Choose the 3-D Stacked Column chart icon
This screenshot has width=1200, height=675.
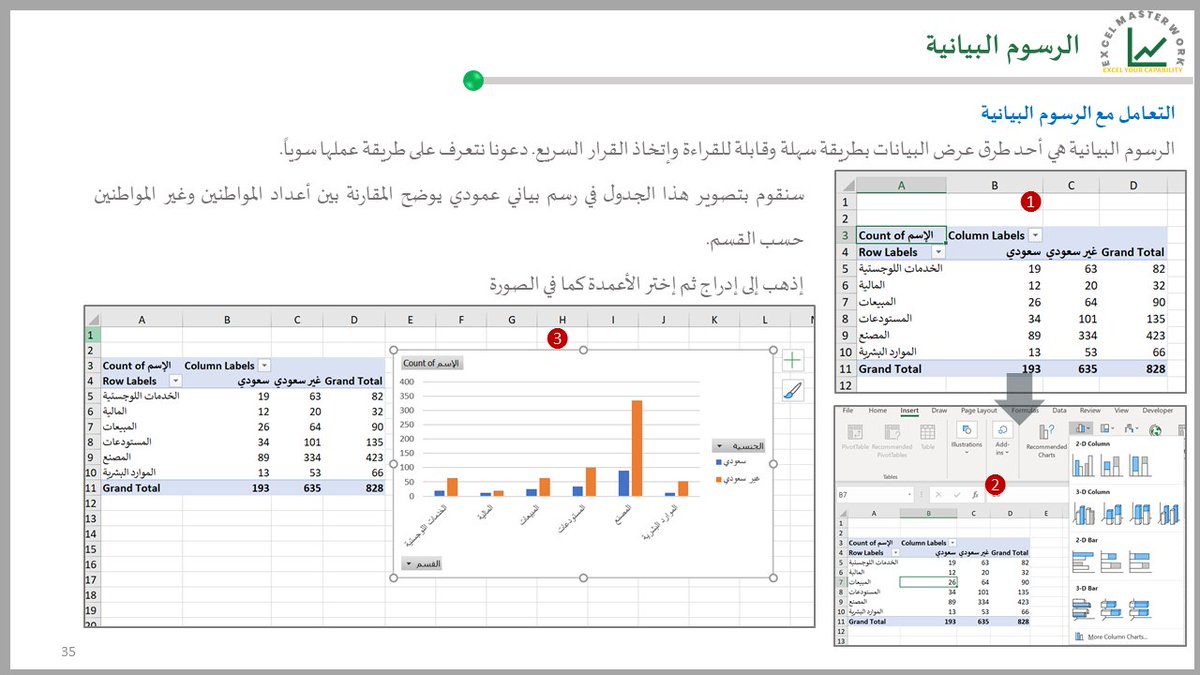click(1113, 514)
